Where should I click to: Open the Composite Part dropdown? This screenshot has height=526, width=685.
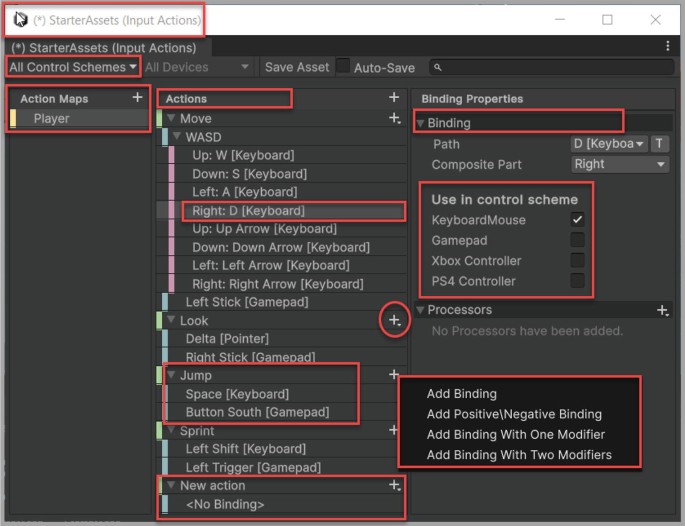[619, 165]
